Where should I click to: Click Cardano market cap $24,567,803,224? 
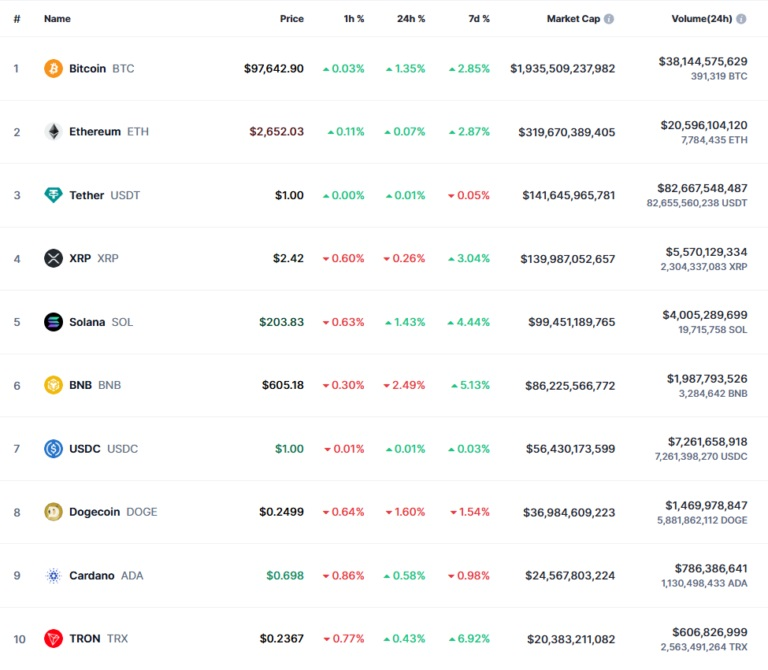coord(570,575)
